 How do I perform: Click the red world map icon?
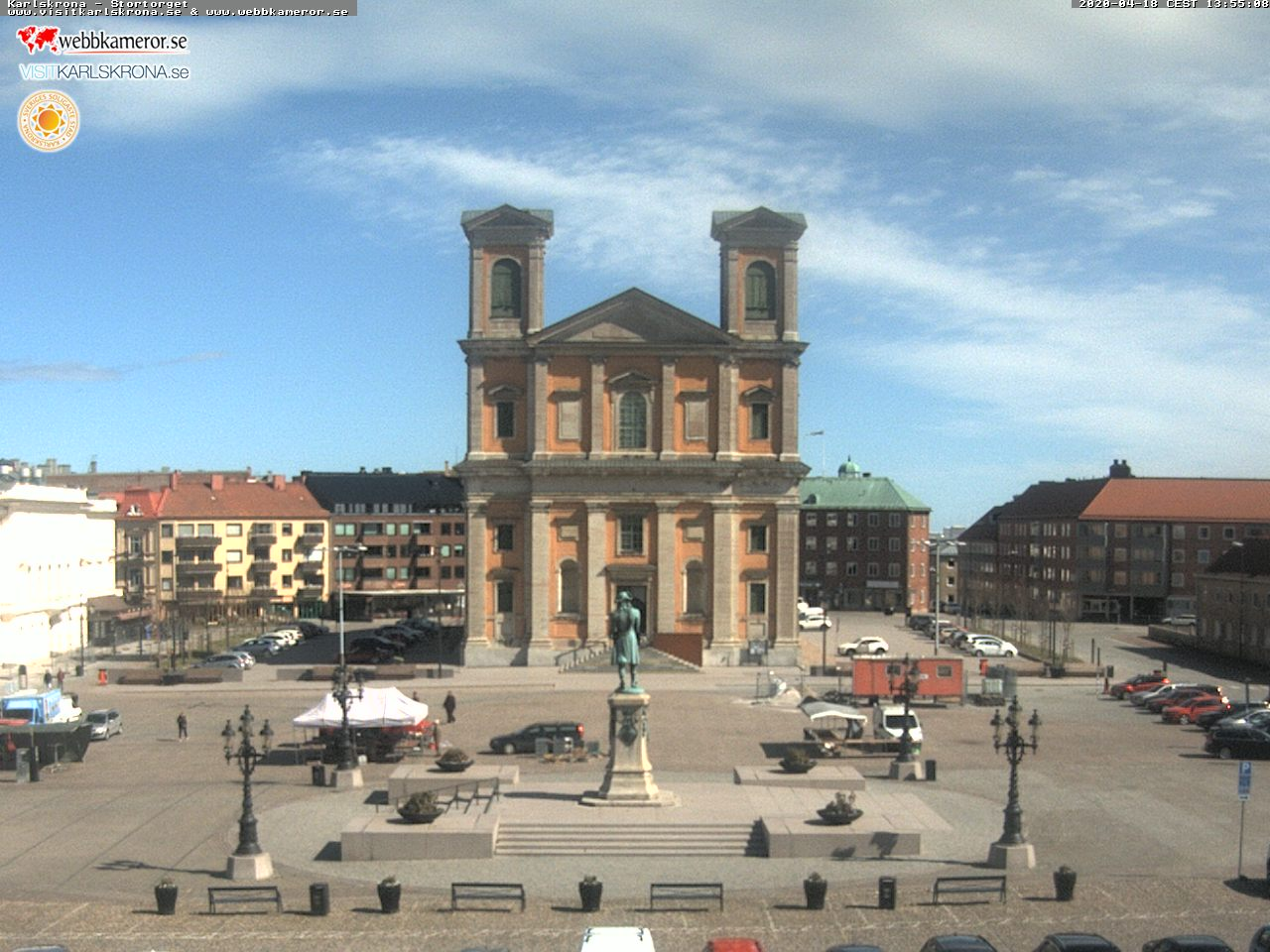(x=38, y=40)
